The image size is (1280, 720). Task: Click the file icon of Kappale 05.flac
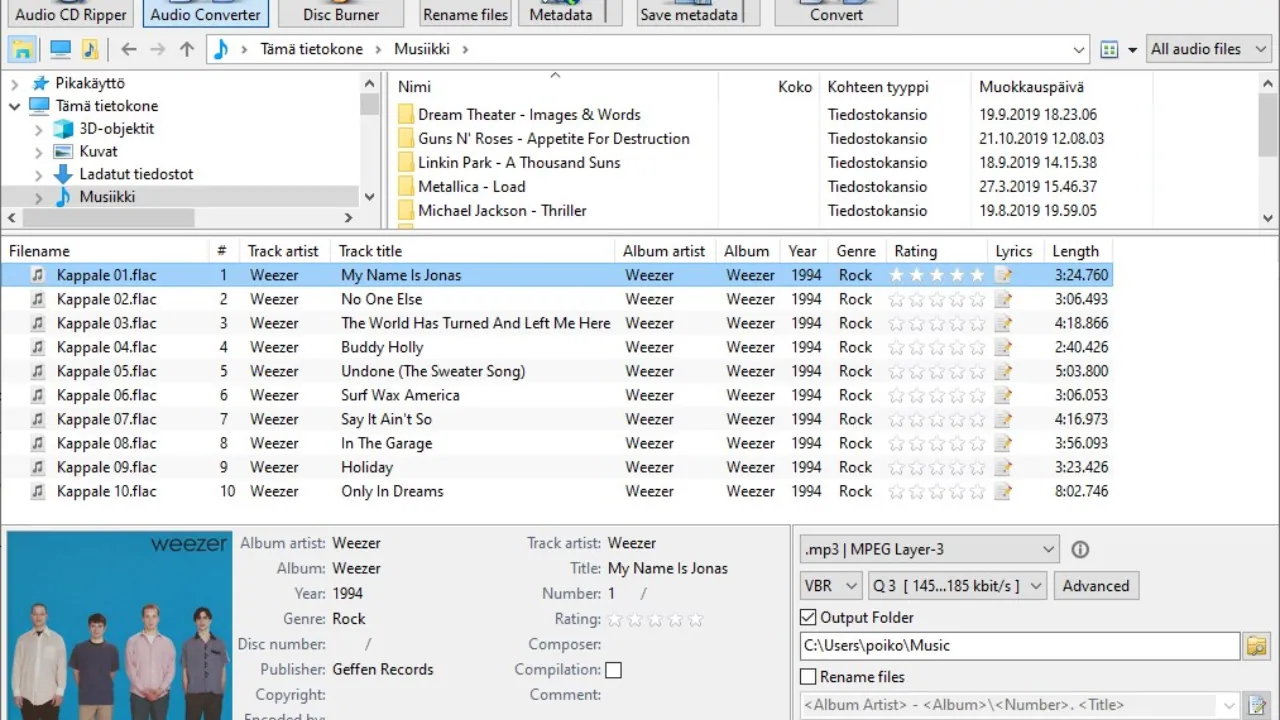[38, 371]
